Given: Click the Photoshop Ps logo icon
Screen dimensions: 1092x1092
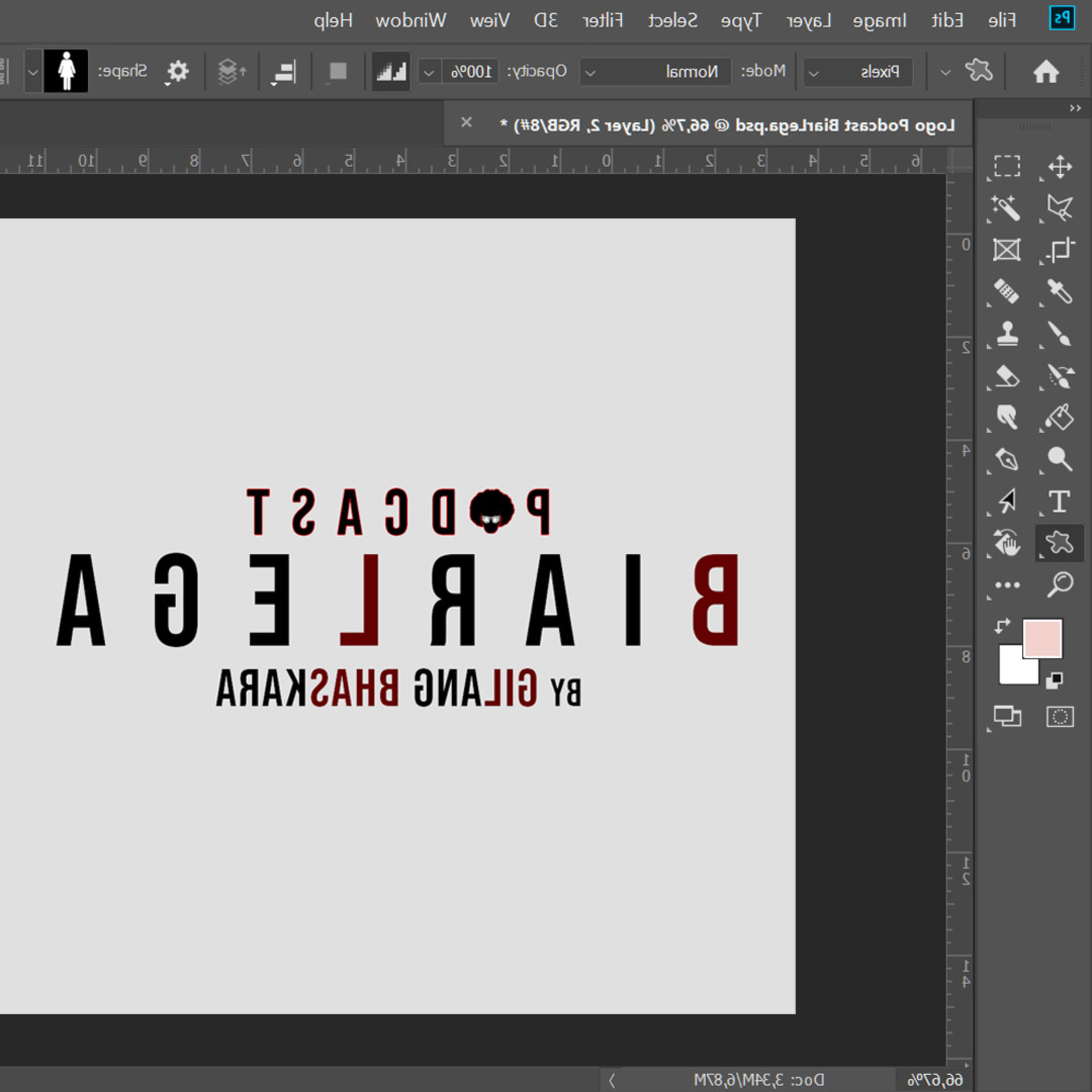Looking at the screenshot, I should tap(1062, 18).
